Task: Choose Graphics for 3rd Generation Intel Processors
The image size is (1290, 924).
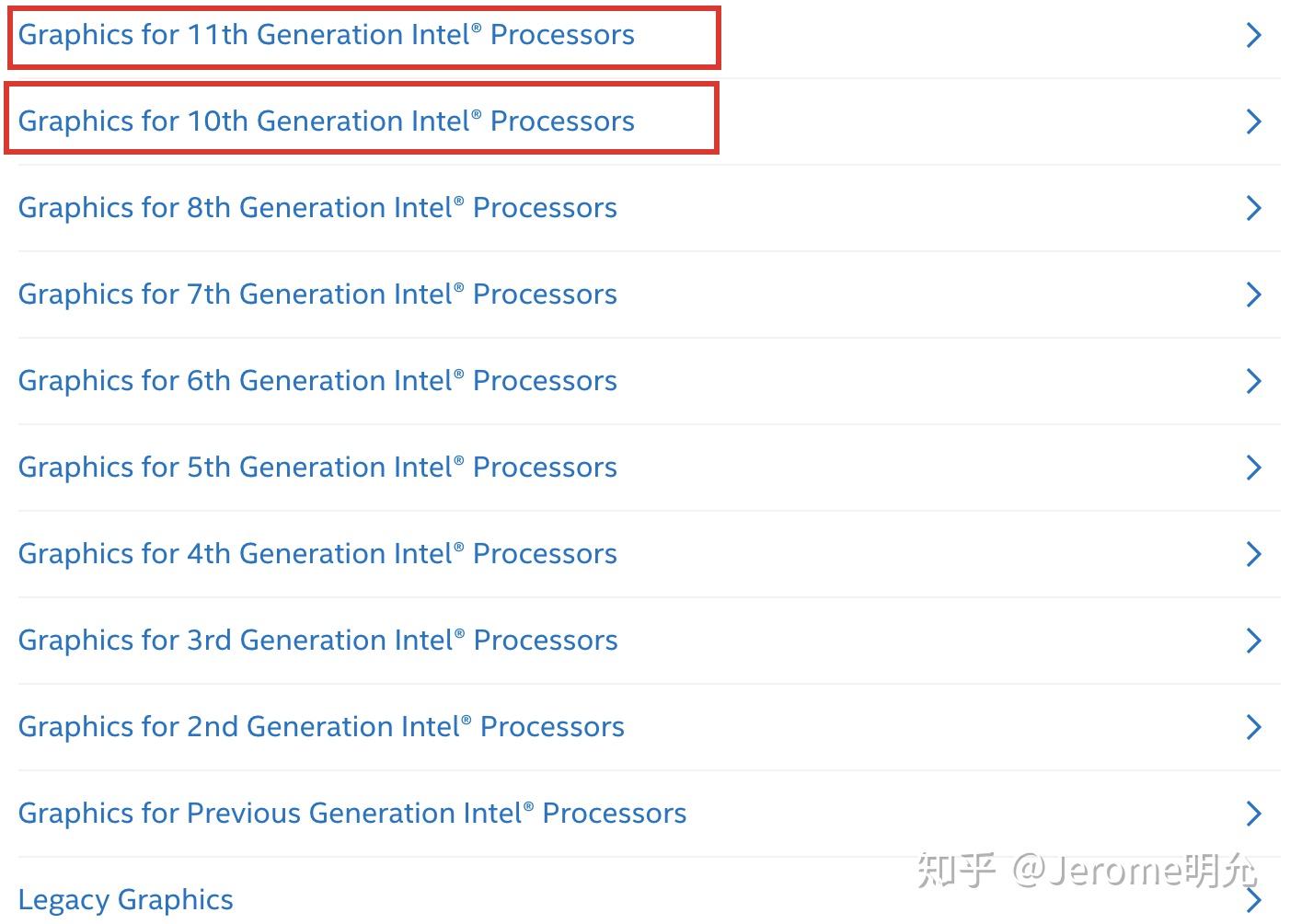Action: pos(317,641)
